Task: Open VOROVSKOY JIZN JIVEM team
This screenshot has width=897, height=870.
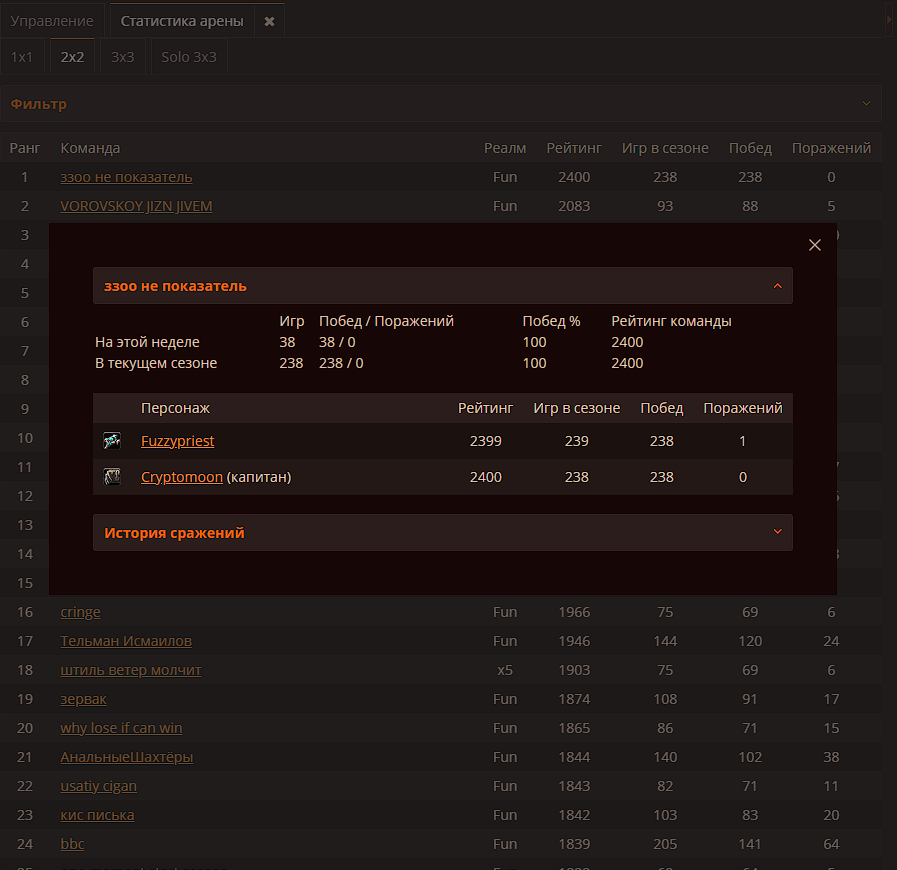Action: [136, 206]
